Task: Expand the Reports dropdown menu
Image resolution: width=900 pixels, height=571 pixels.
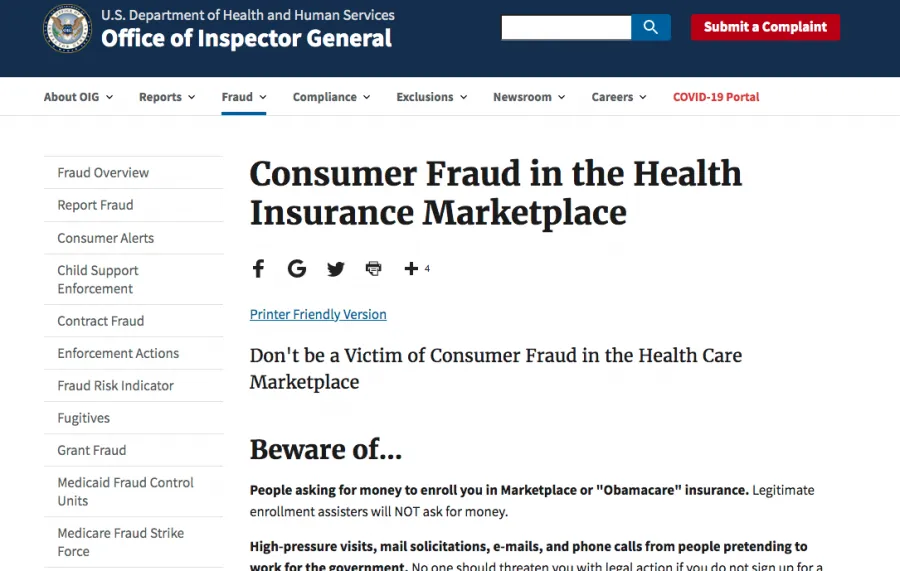Action: [x=167, y=97]
